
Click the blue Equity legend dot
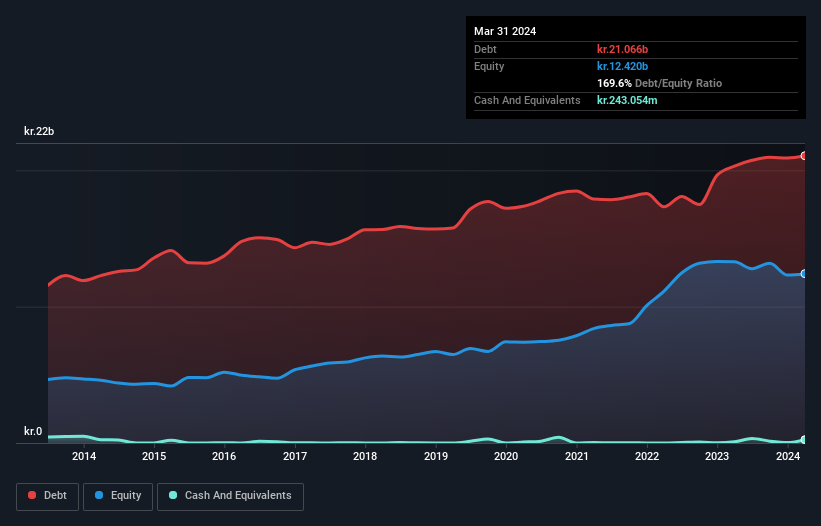point(99,495)
